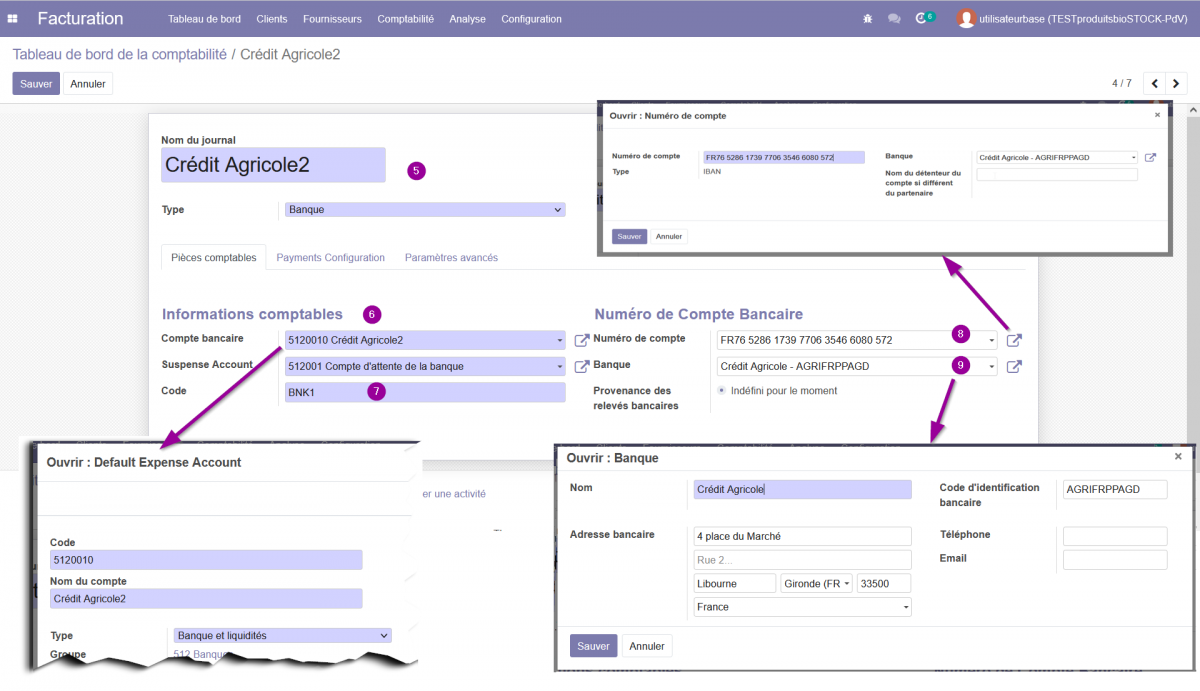Screen dimensions: 1200x691
Task: Open Gironde state dropdown in Banque popup
Action: 816,583
